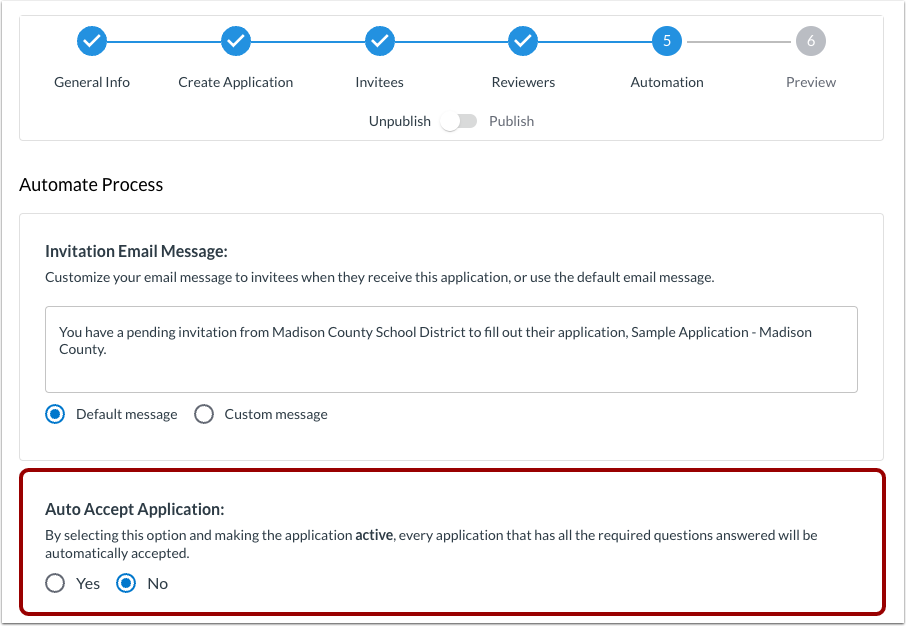Viewport: 906px width, 626px height.
Task: Enable Yes for Auto Accept Application
Action: [55, 582]
